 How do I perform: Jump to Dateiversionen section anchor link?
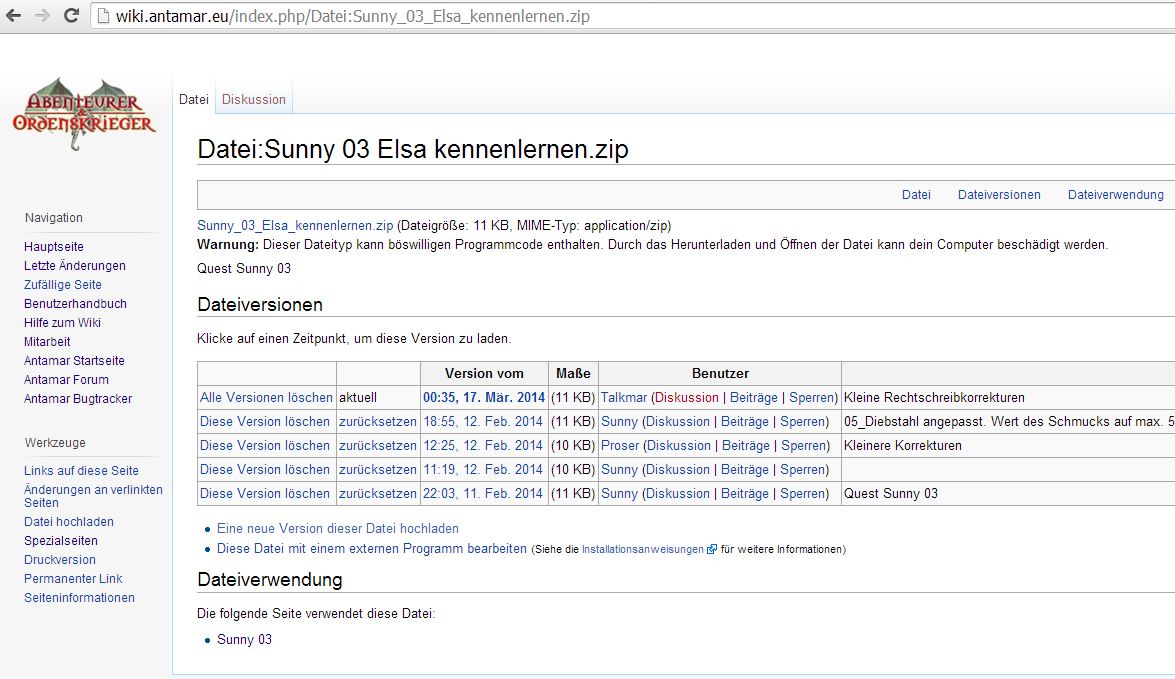pyautogui.click(x=998, y=195)
